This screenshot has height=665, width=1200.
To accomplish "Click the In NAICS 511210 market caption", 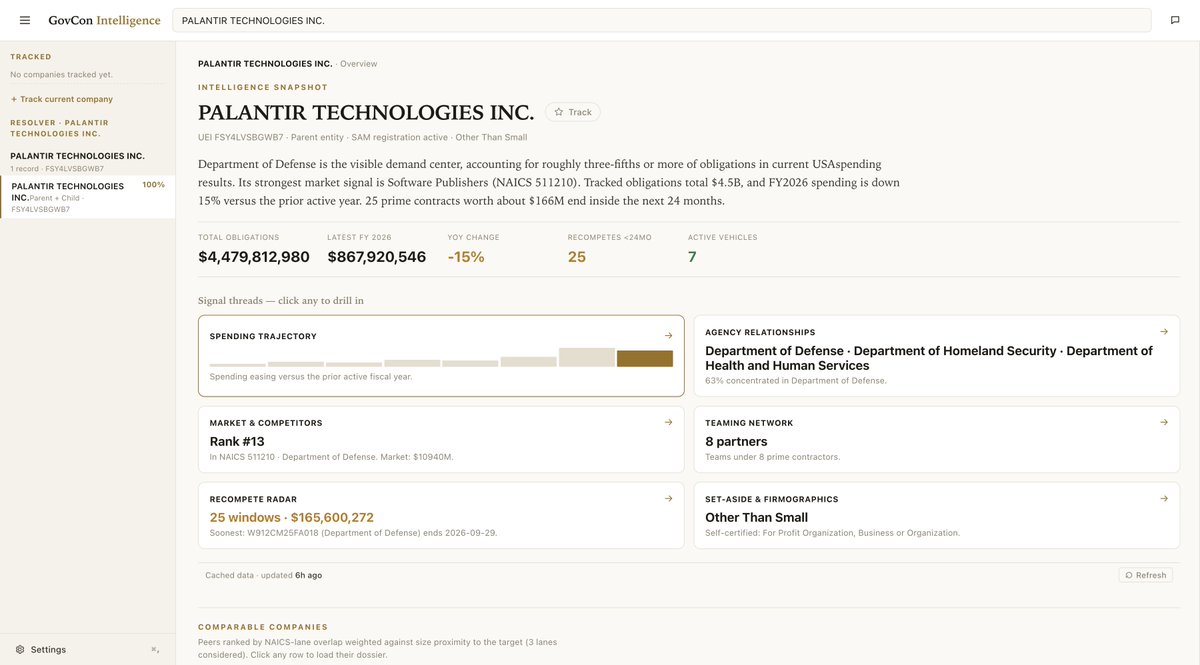I will click(x=332, y=457).
